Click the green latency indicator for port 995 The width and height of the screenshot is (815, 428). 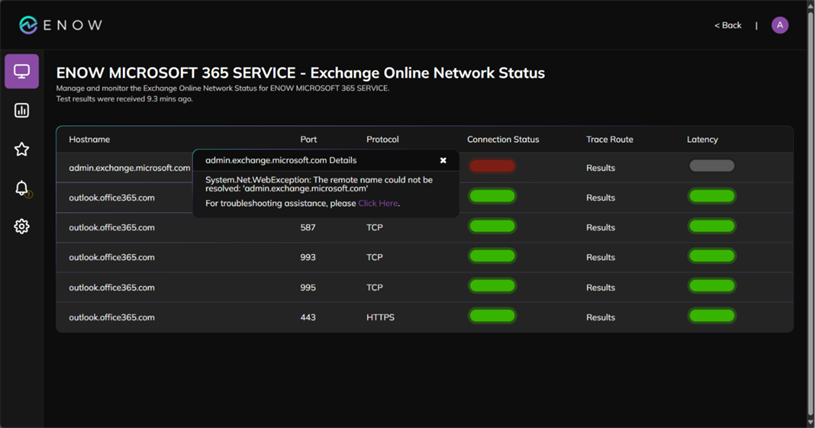712,286
